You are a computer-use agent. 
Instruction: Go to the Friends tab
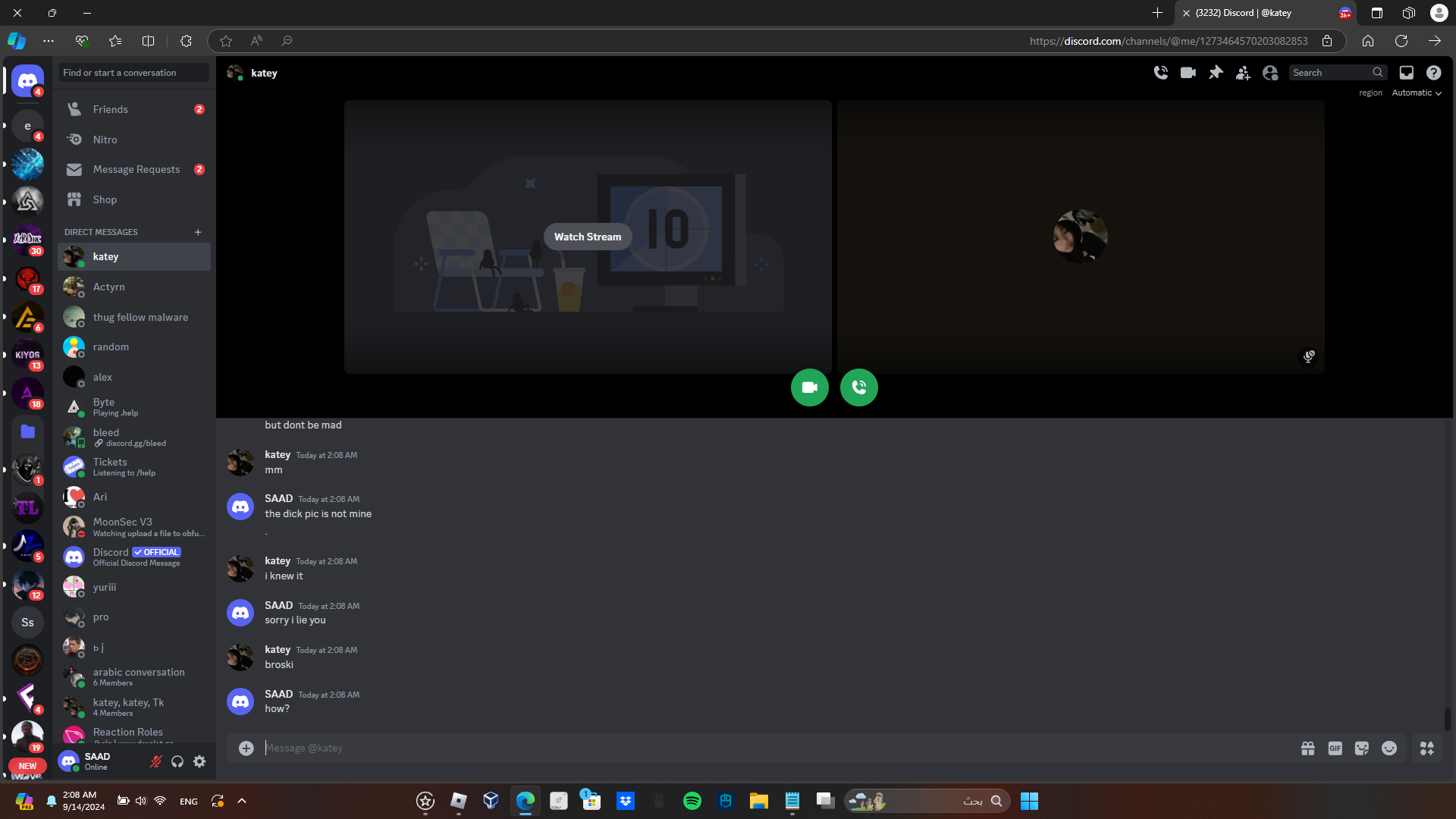click(134, 109)
